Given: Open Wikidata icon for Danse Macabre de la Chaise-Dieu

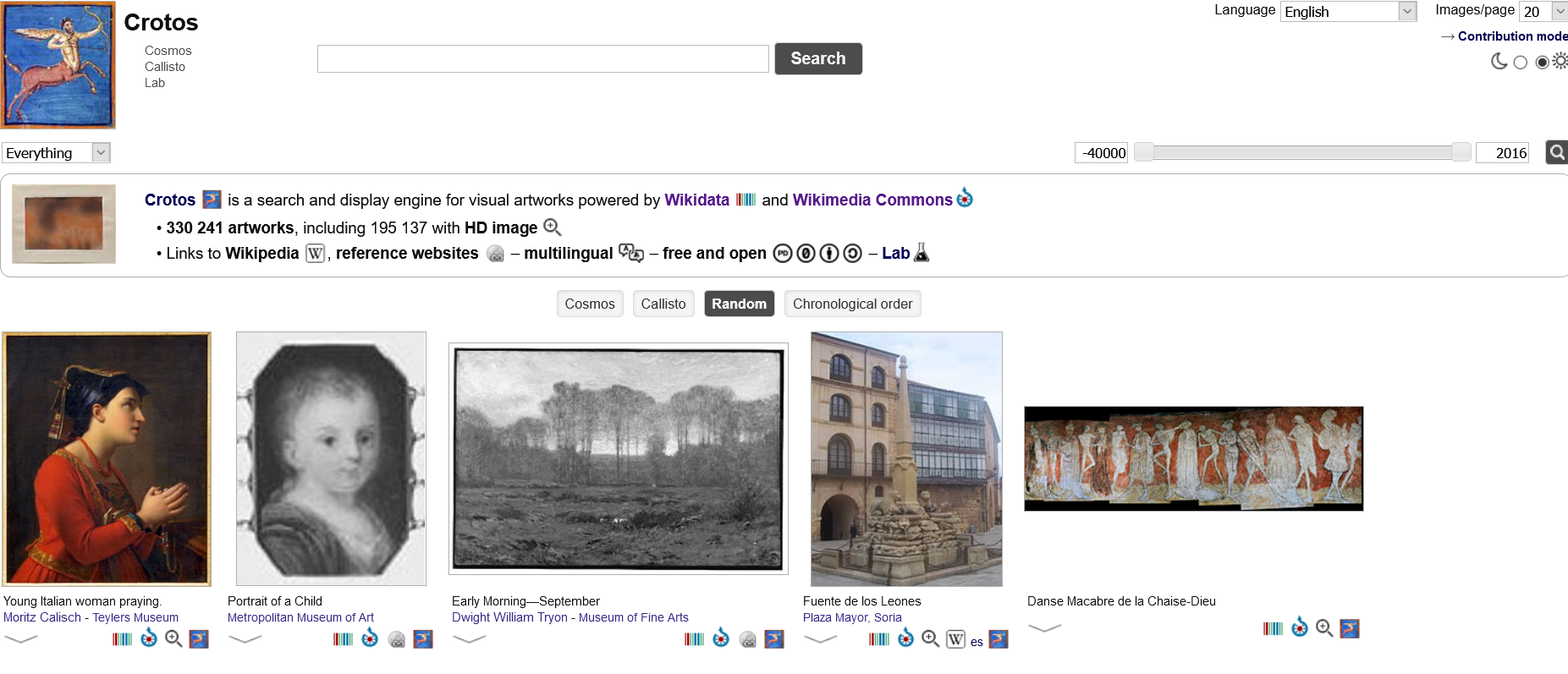Looking at the screenshot, I should pos(1274,628).
